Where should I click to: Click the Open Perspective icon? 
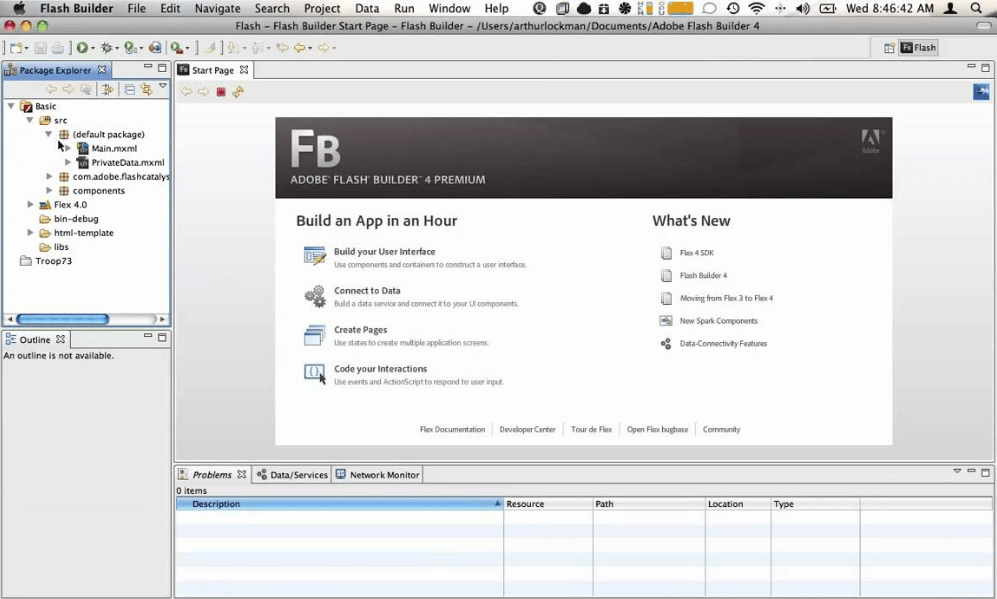(x=889, y=48)
